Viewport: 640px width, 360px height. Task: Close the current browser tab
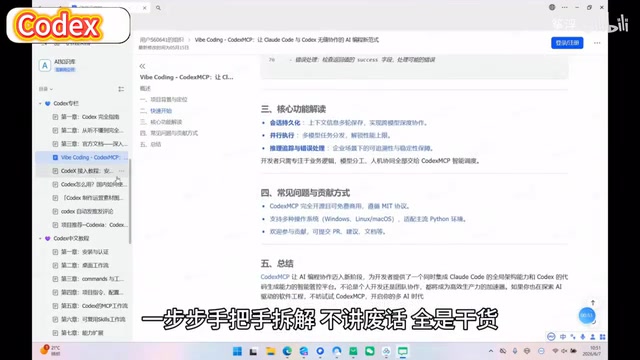point(144,8)
